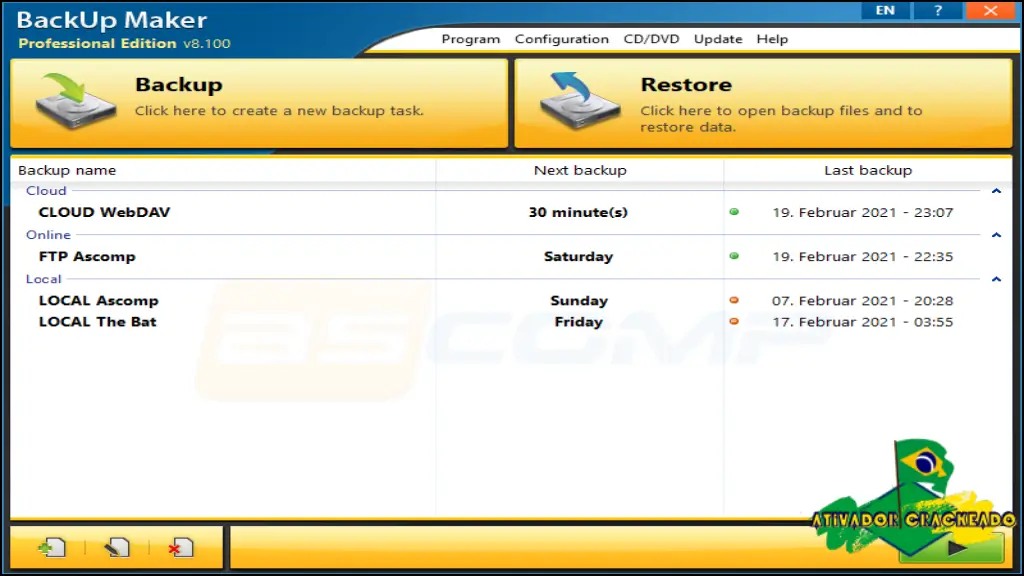This screenshot has width=1024, height=576.
Task: Click the edit backup task icon
Action: [x=117, y=547]
